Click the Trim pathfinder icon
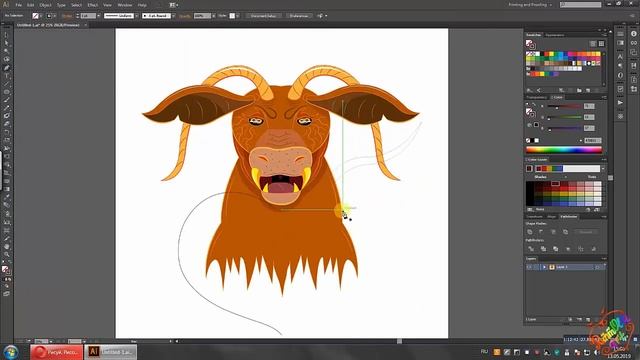Screen dimensions: 640x360 point(543,249)
